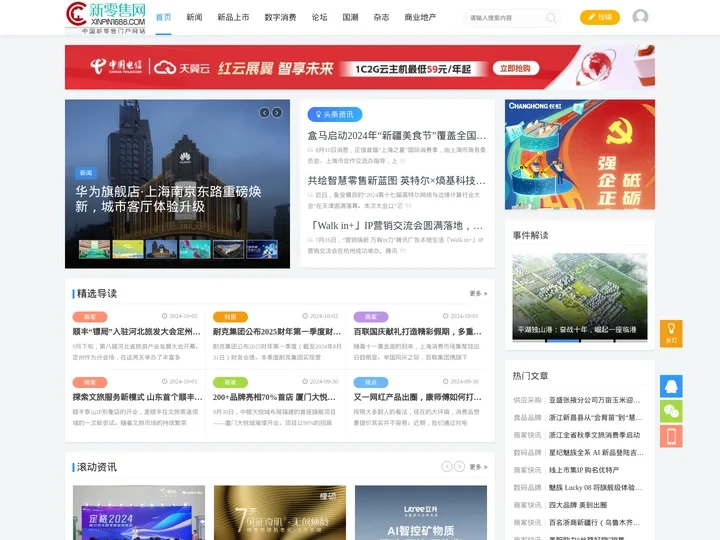Open the 数字消费 nav tab
The image size is (720, 540).
pos(281,17)
